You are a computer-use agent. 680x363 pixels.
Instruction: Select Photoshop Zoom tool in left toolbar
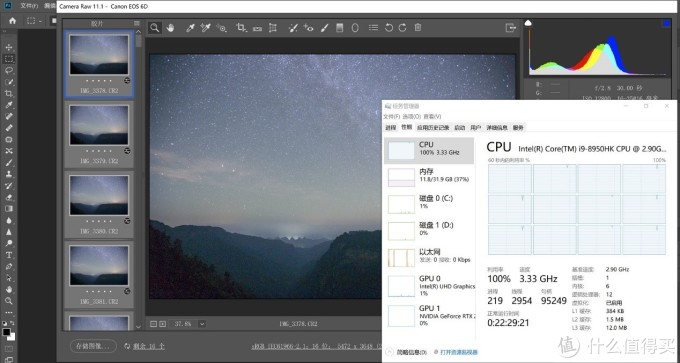click(9, 301)
